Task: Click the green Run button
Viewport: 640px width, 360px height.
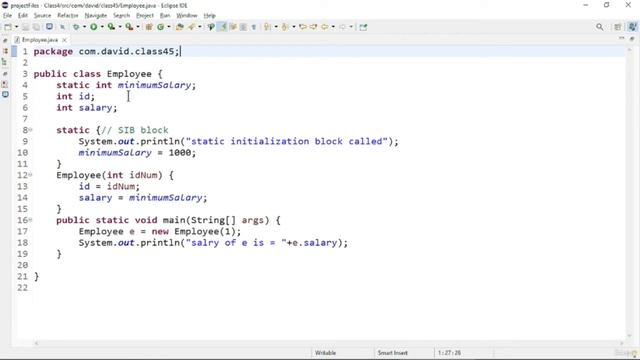Action: (94, 27)
